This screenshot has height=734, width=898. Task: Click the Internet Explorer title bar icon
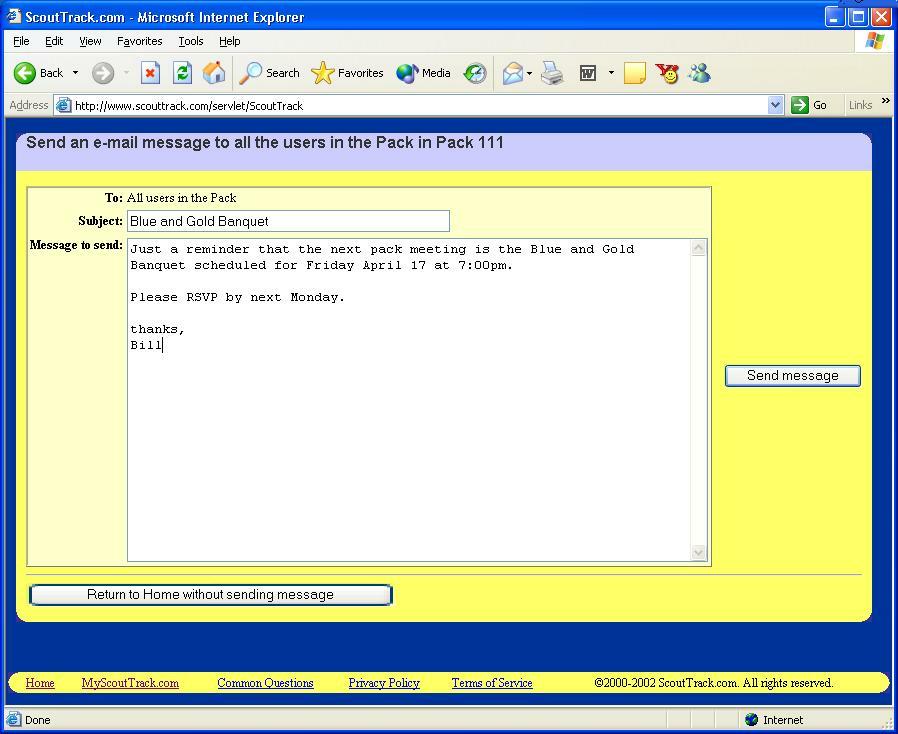tap(14, 17)
